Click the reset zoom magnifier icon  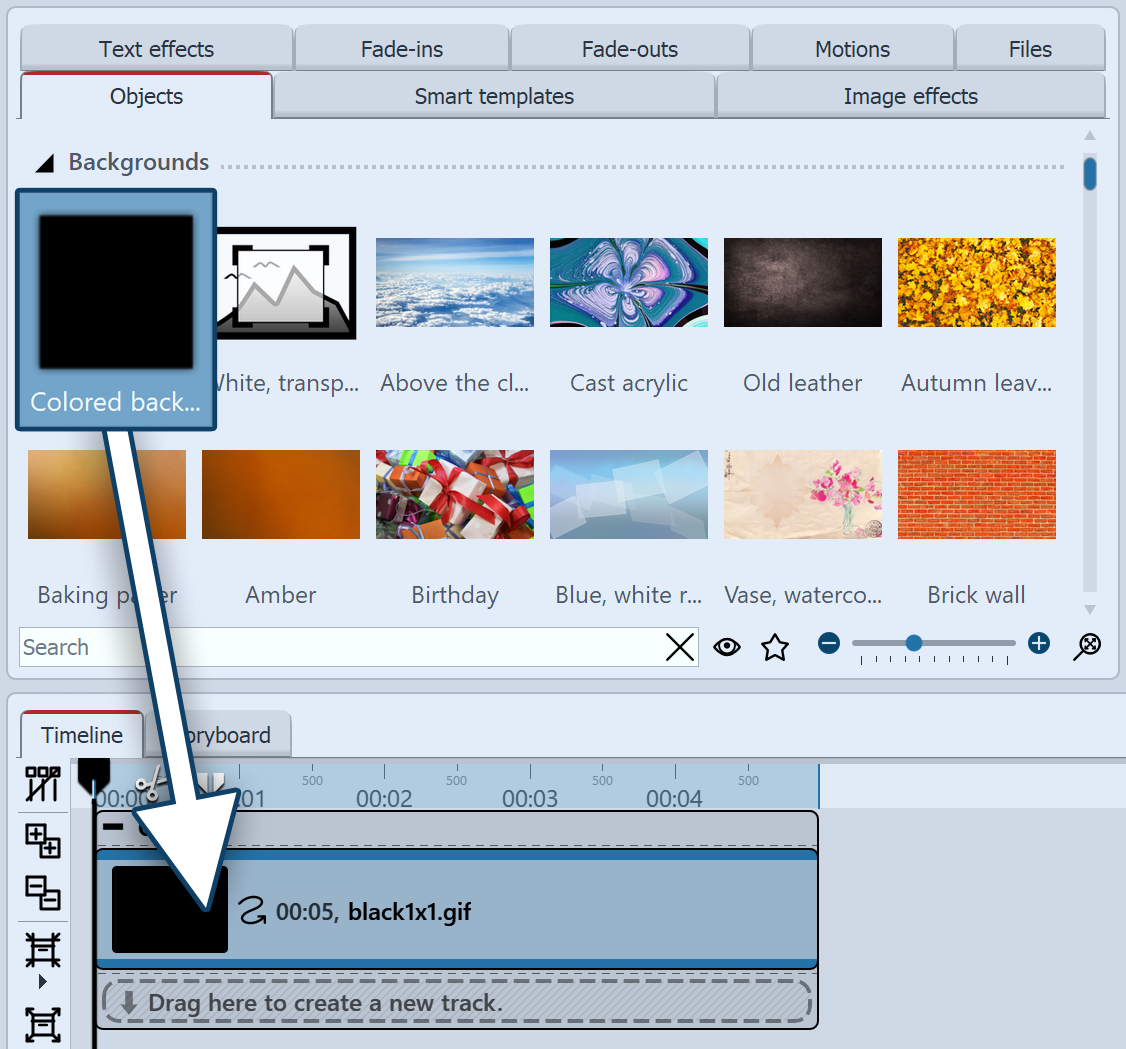(x=1087, y=646)
